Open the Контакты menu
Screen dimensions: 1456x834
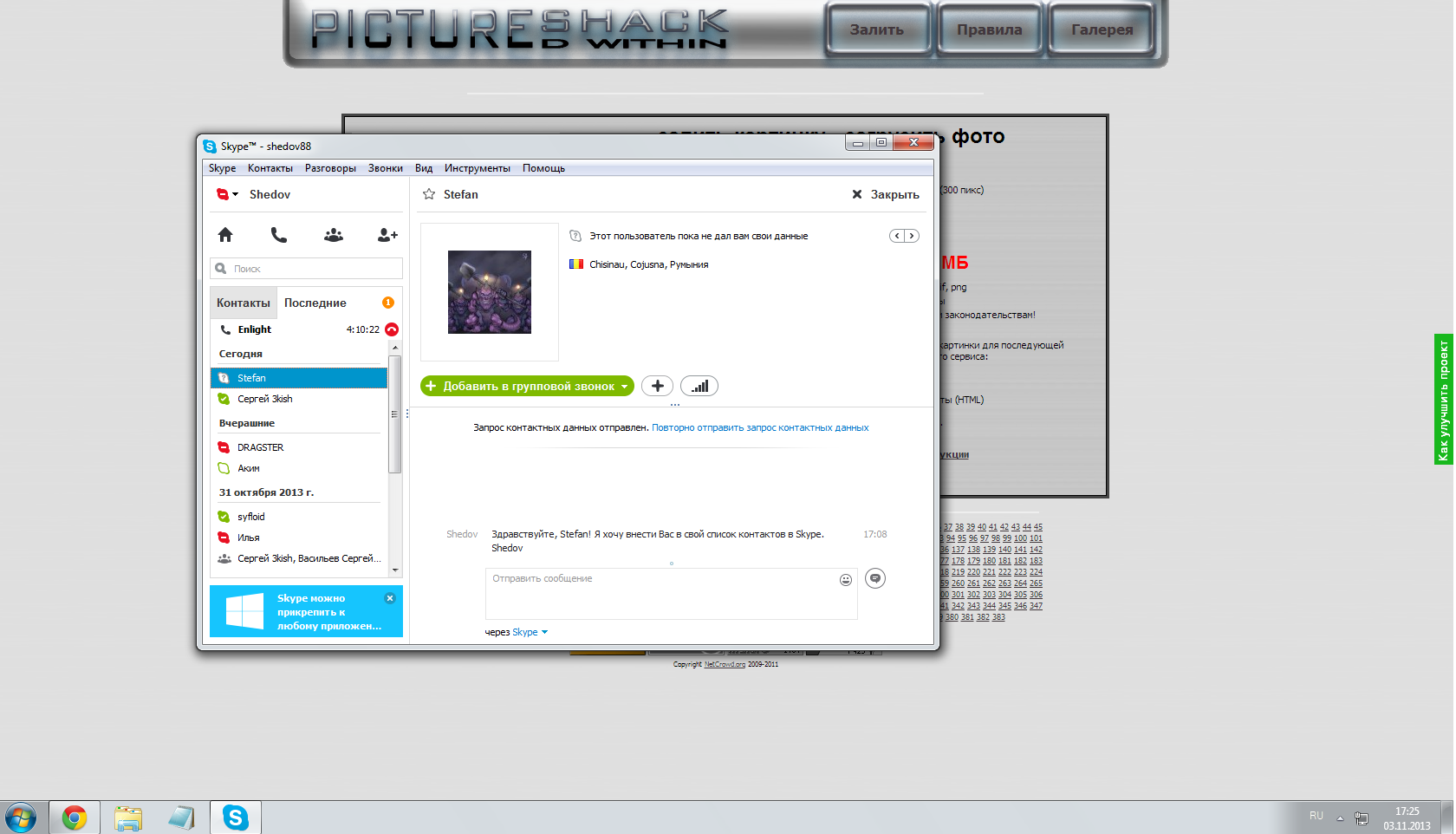coord(270,168)
